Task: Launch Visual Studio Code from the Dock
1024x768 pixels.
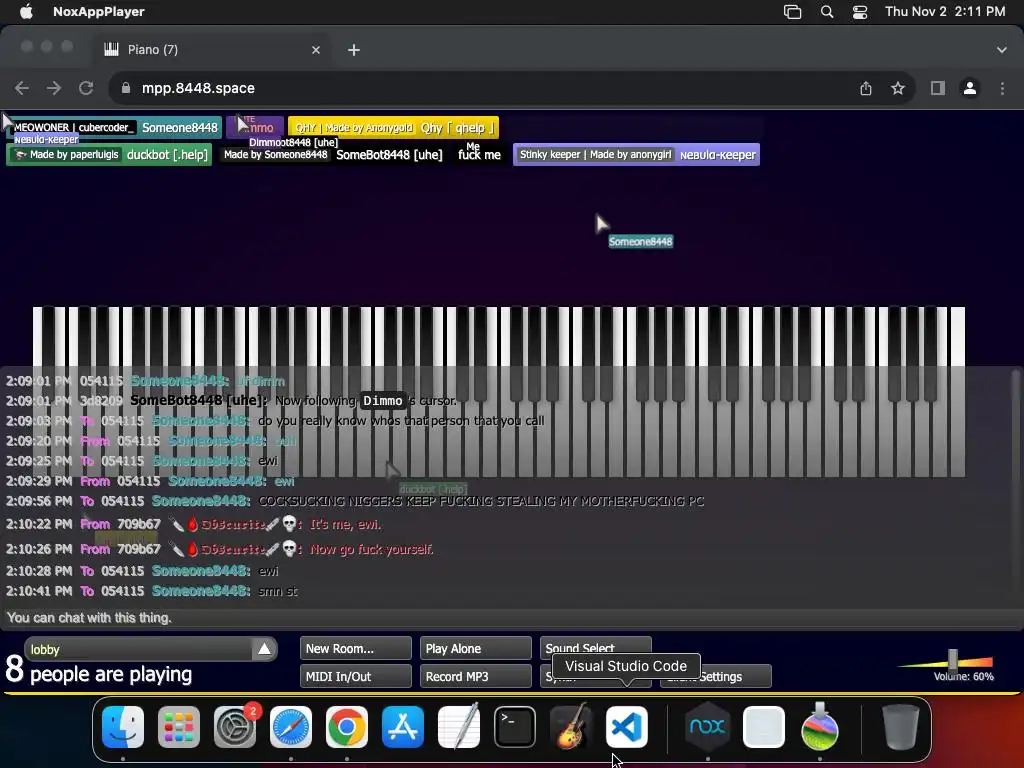Action: [627, 727]
